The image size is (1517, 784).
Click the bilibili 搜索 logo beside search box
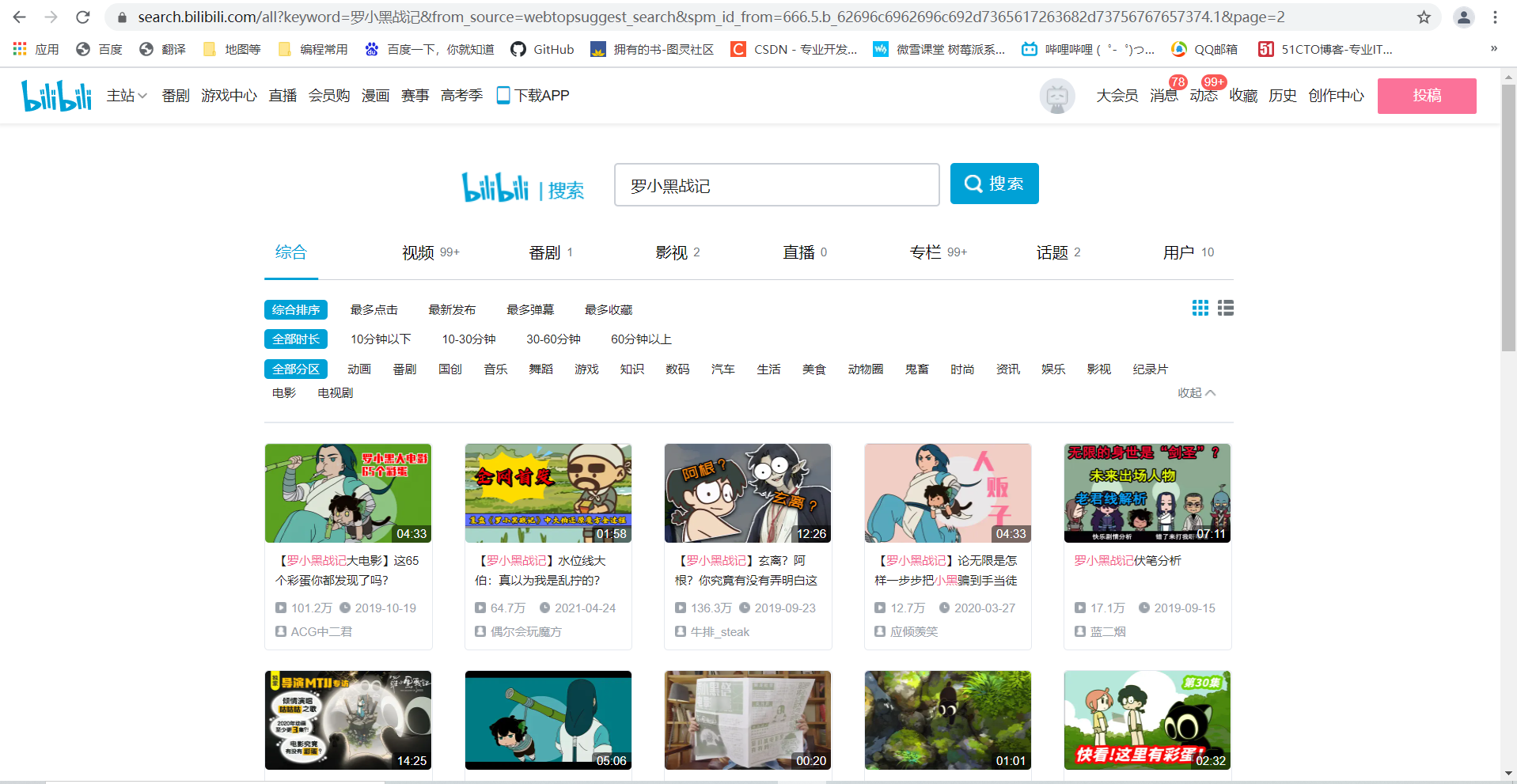click(x=523, y=188)
